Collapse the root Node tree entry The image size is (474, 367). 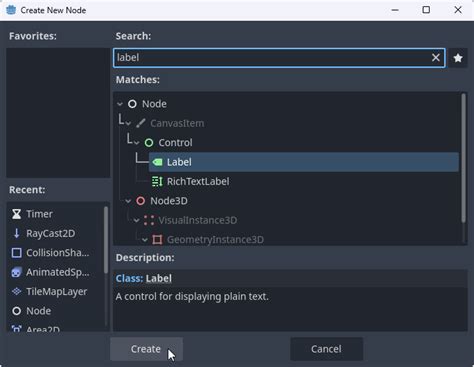(120, 104)
